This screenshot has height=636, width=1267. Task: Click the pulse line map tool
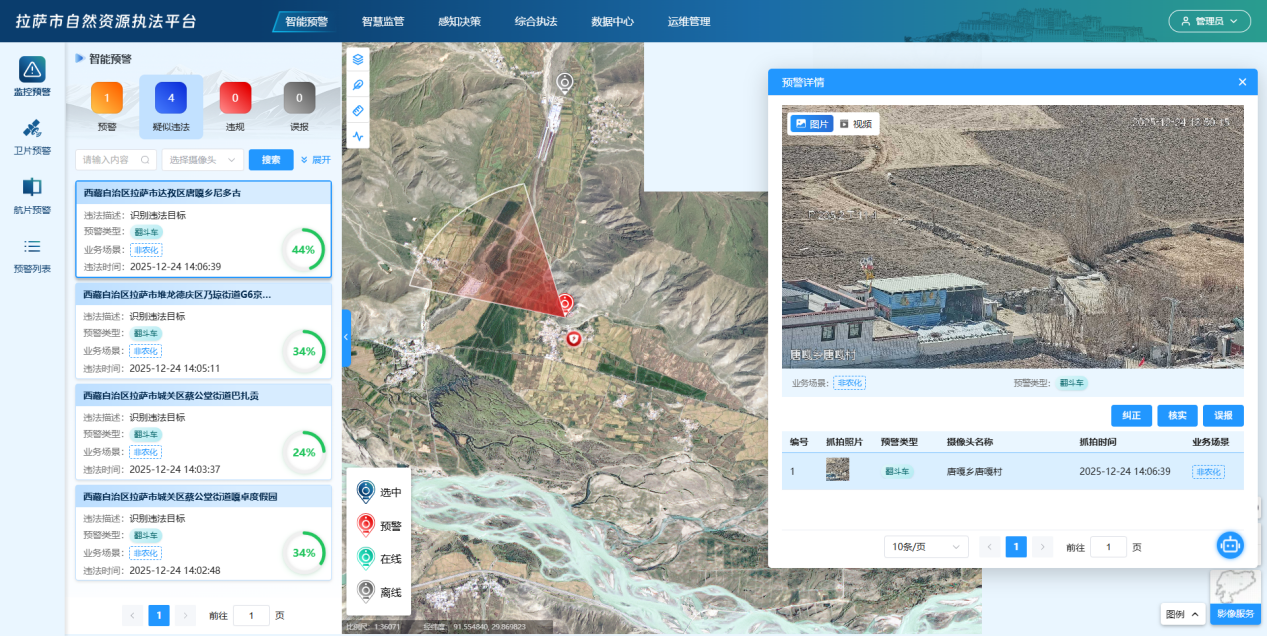[358, 136]
